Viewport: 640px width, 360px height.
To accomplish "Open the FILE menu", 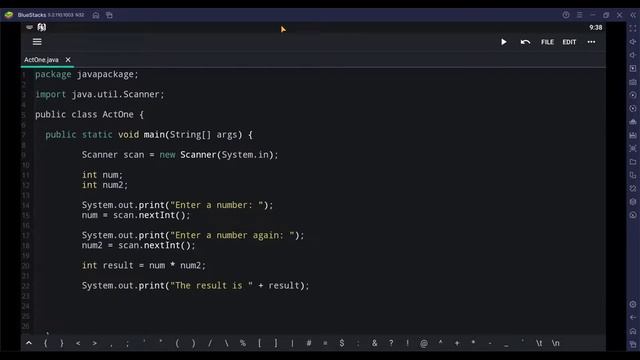I will point(547,42).
